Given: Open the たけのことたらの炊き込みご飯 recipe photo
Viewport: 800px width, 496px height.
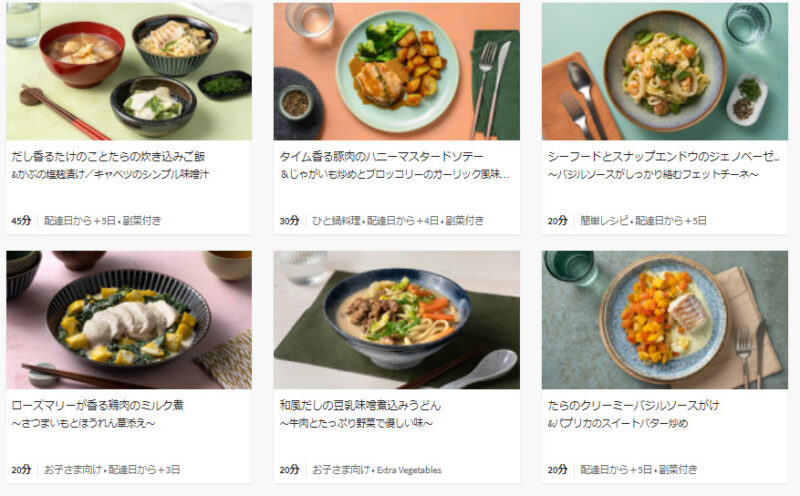Looking at the screenshot, I should point(129,71).
